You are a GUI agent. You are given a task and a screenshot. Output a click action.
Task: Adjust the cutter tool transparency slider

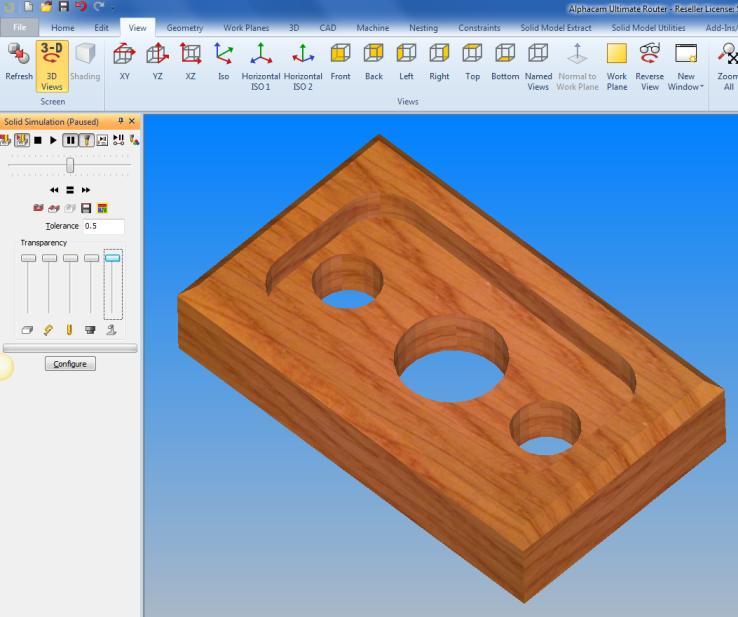click(70, 258)
